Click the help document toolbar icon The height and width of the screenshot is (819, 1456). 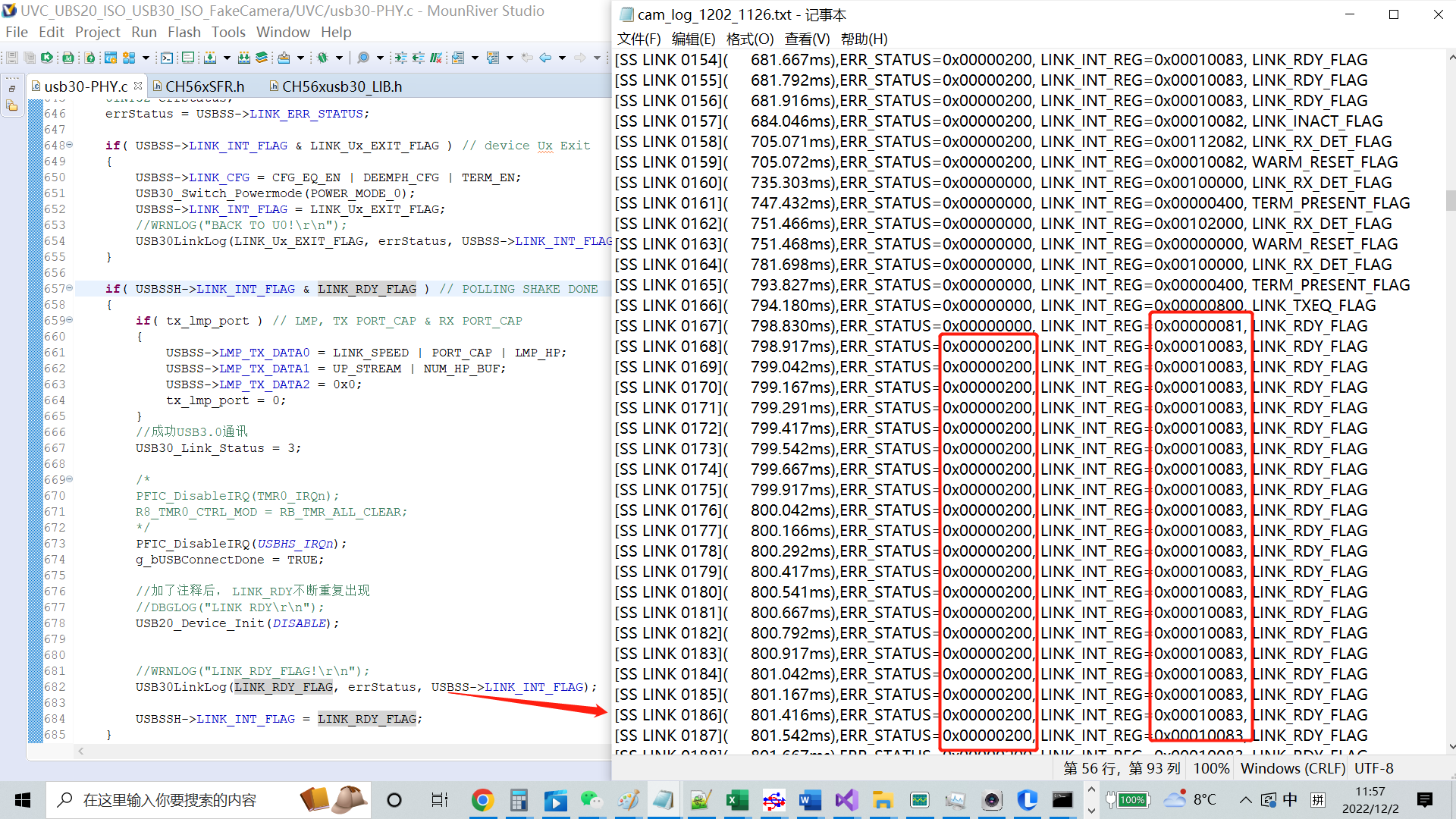click(x=89, y=58)
